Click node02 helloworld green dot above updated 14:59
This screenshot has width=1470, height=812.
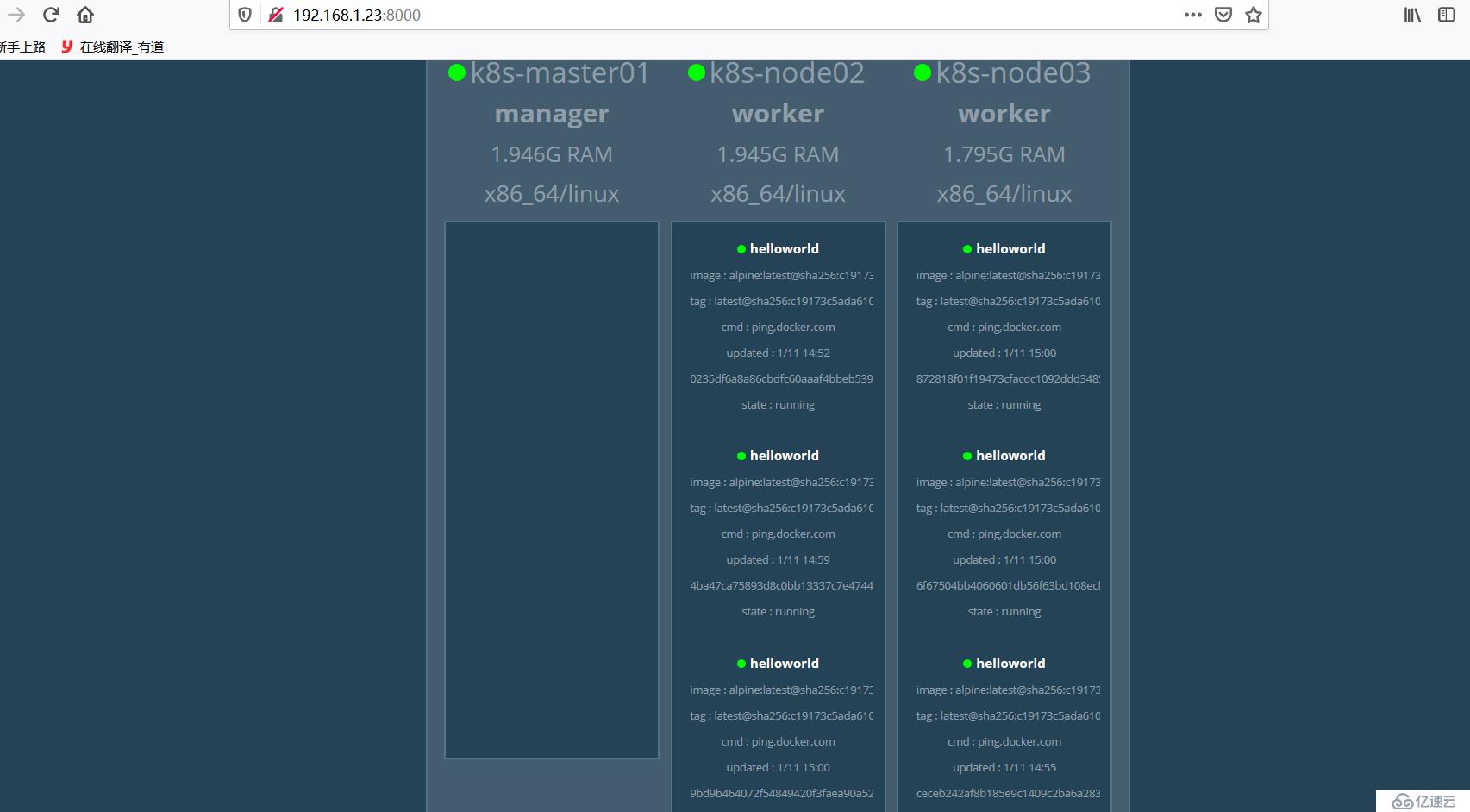tap(741, 456)
